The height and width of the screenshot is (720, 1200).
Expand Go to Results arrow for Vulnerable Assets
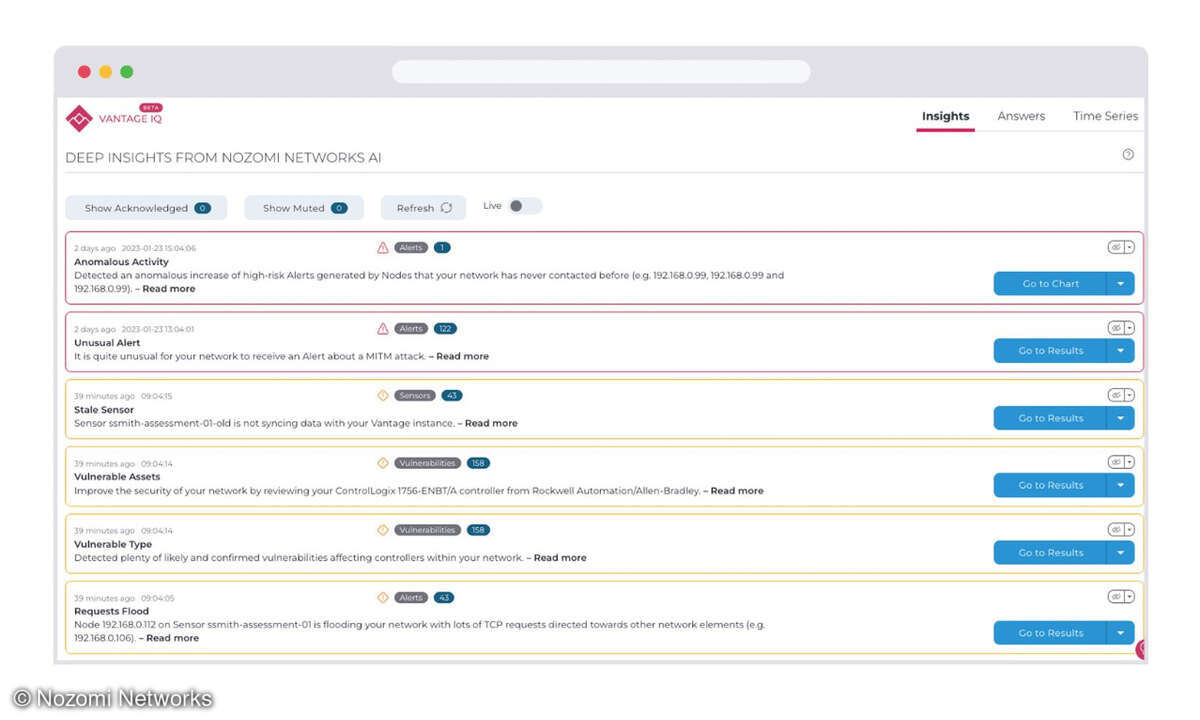(x=1121, y=485)
